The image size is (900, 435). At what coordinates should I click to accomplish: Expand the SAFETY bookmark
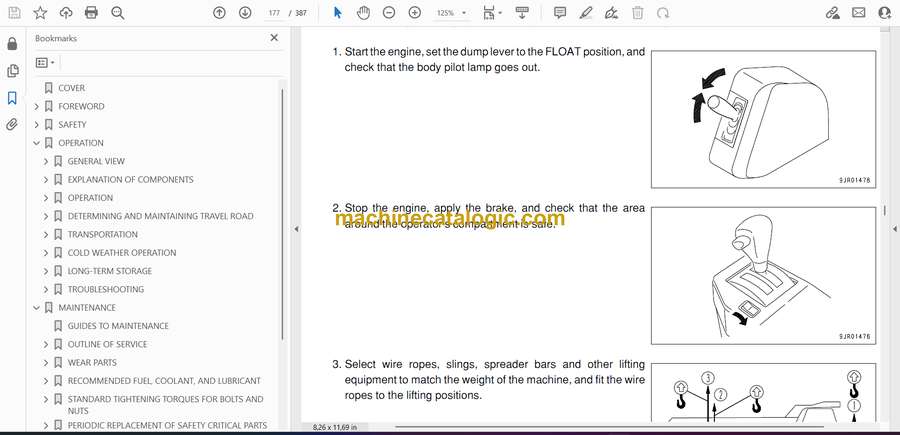pyautogui.click(x=37, y=125)
